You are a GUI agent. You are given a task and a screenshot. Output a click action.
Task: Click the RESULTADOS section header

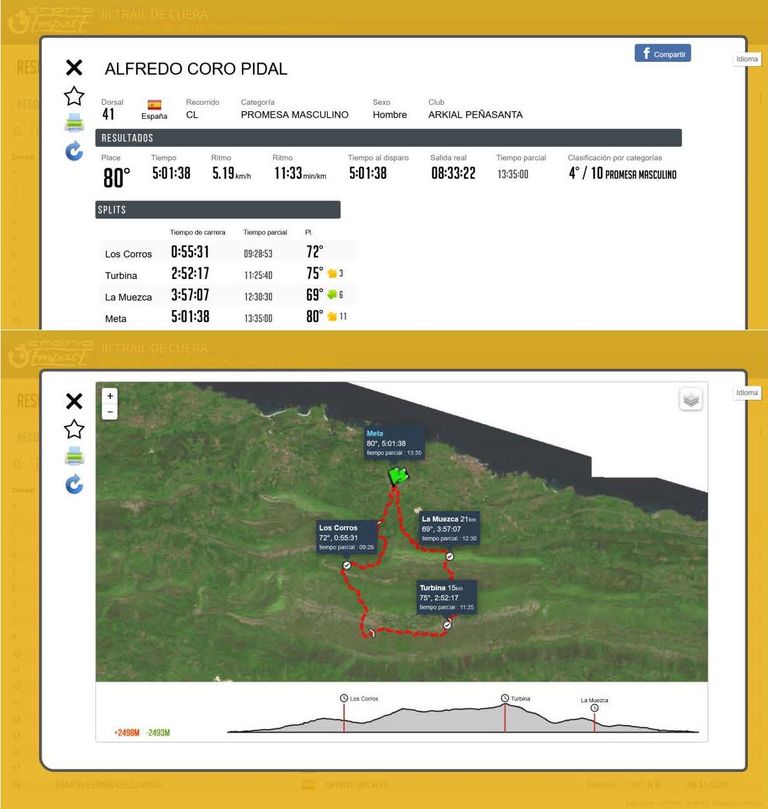[x=388, y=138]
